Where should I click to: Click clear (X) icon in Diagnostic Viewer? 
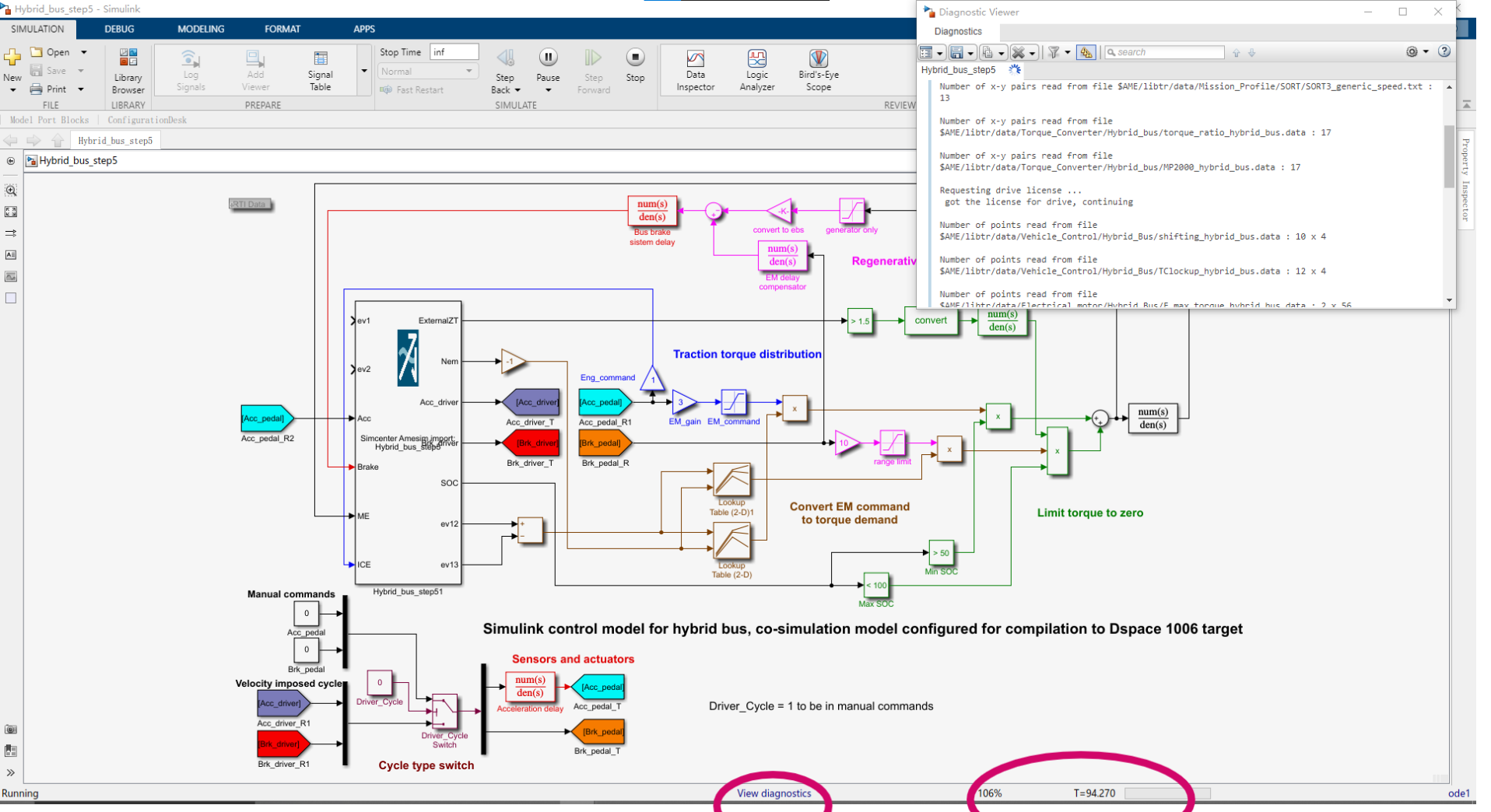click(1018, 52)
